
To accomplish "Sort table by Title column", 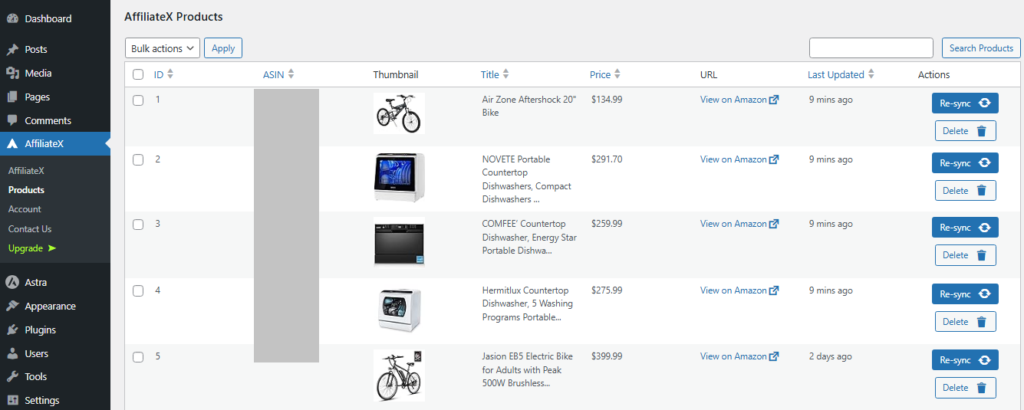I will tap(494, 74).
